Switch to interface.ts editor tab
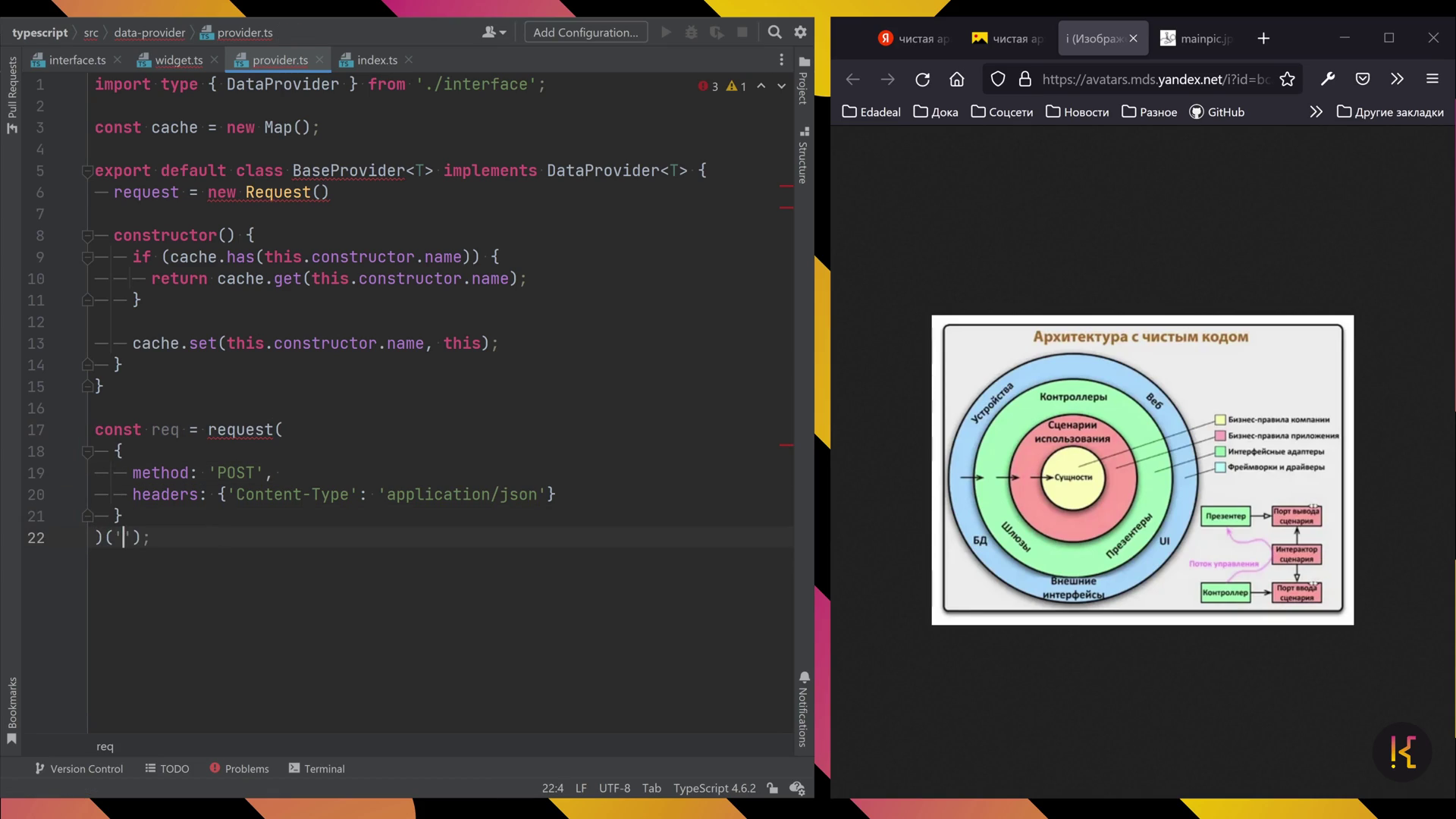 (x=77, y=60)
